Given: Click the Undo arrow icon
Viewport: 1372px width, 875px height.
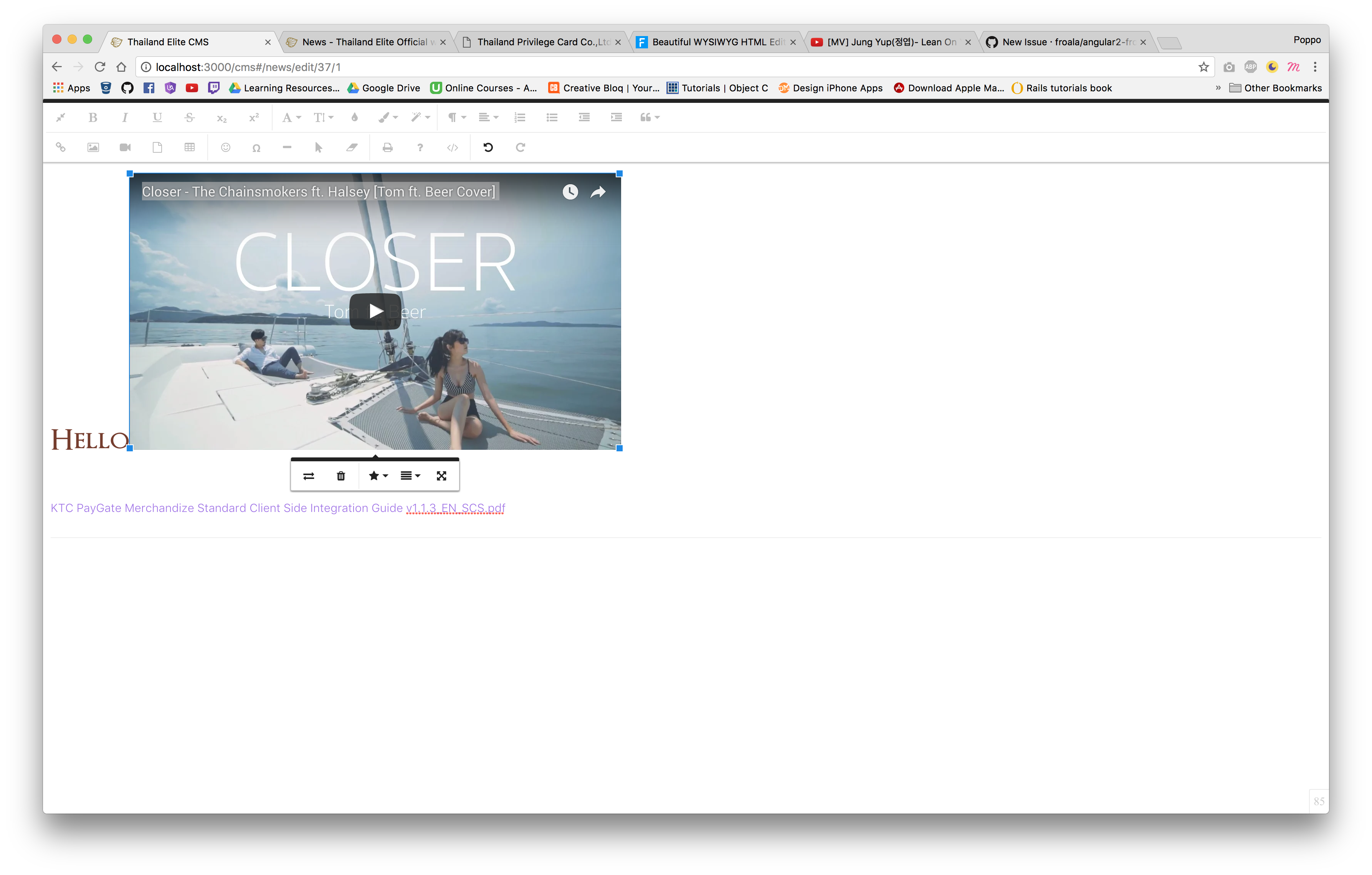Looking at the screenshot, I should [488, 147].
